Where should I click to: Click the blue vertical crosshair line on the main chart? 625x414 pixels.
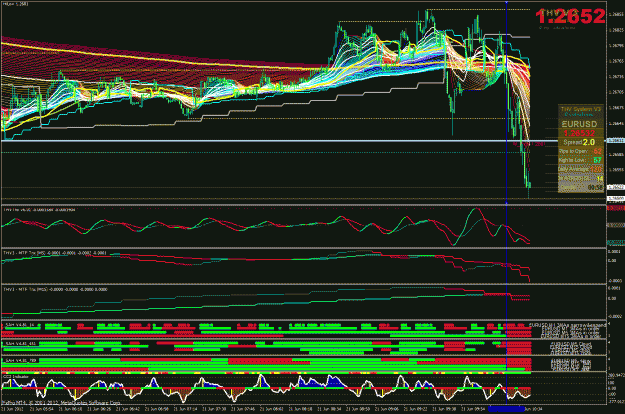click(x=506, y=103)
